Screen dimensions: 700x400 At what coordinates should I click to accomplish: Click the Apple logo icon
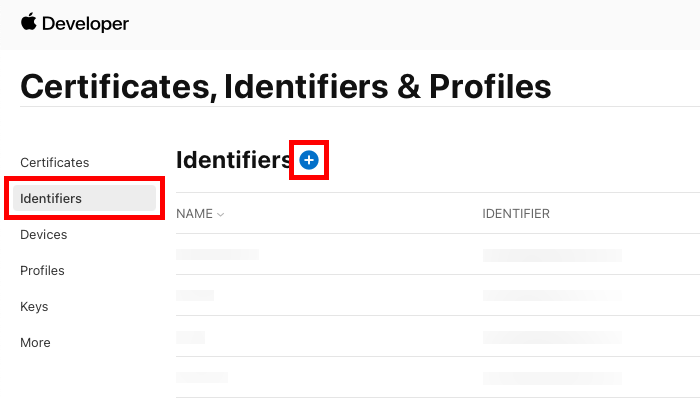(28, 22)
